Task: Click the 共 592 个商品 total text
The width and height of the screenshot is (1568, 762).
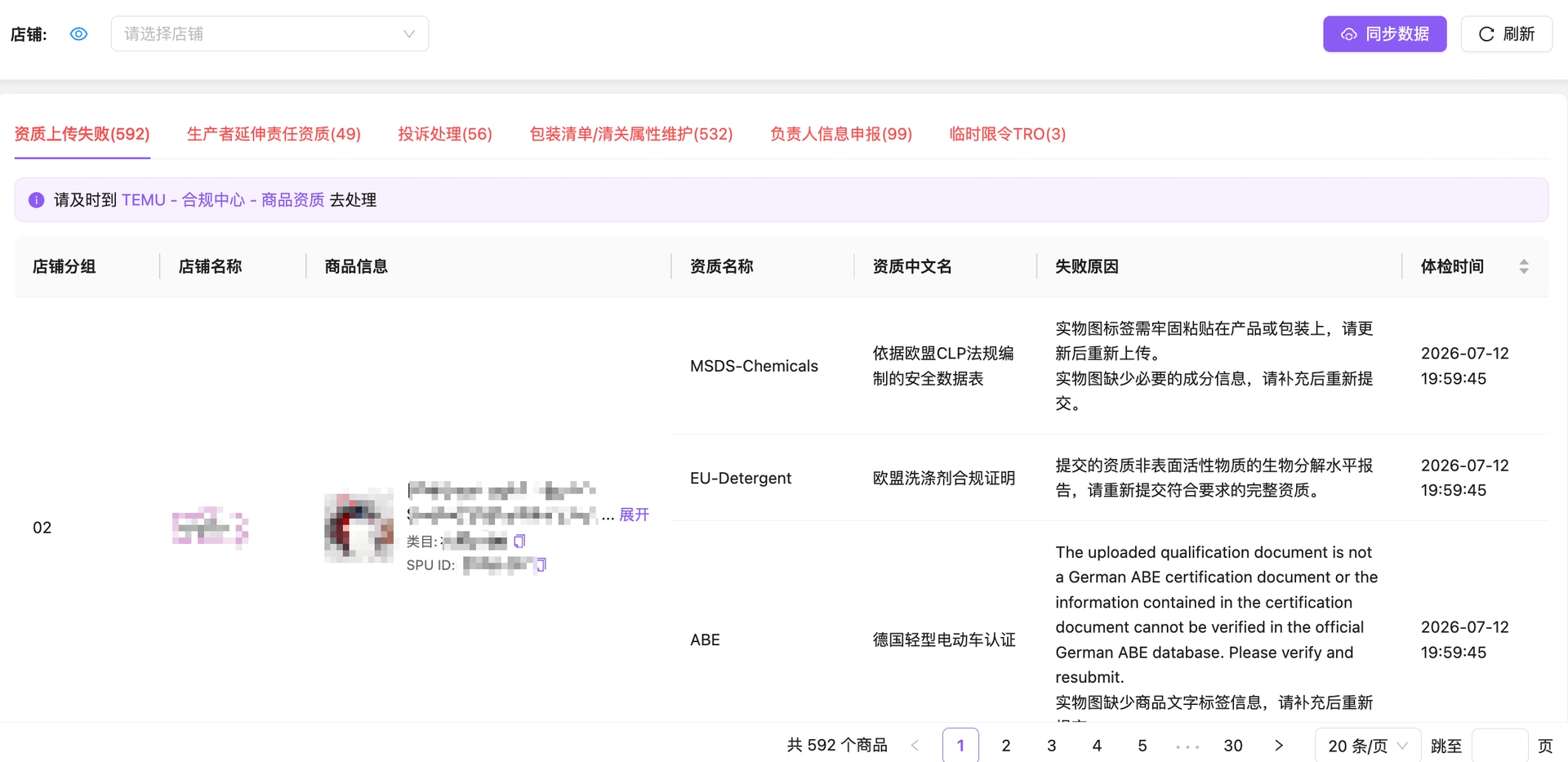Action: [x=837, y=745]
